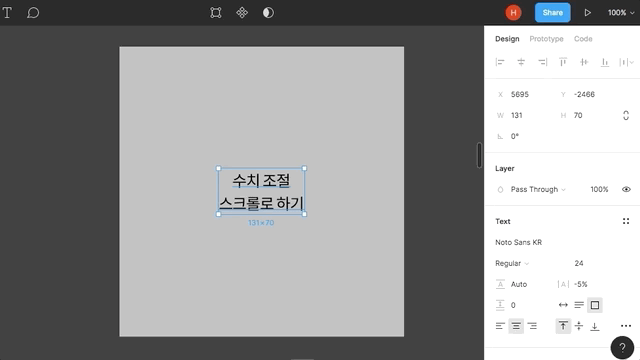Toggle constrain proportions link icon

(626, 116)
